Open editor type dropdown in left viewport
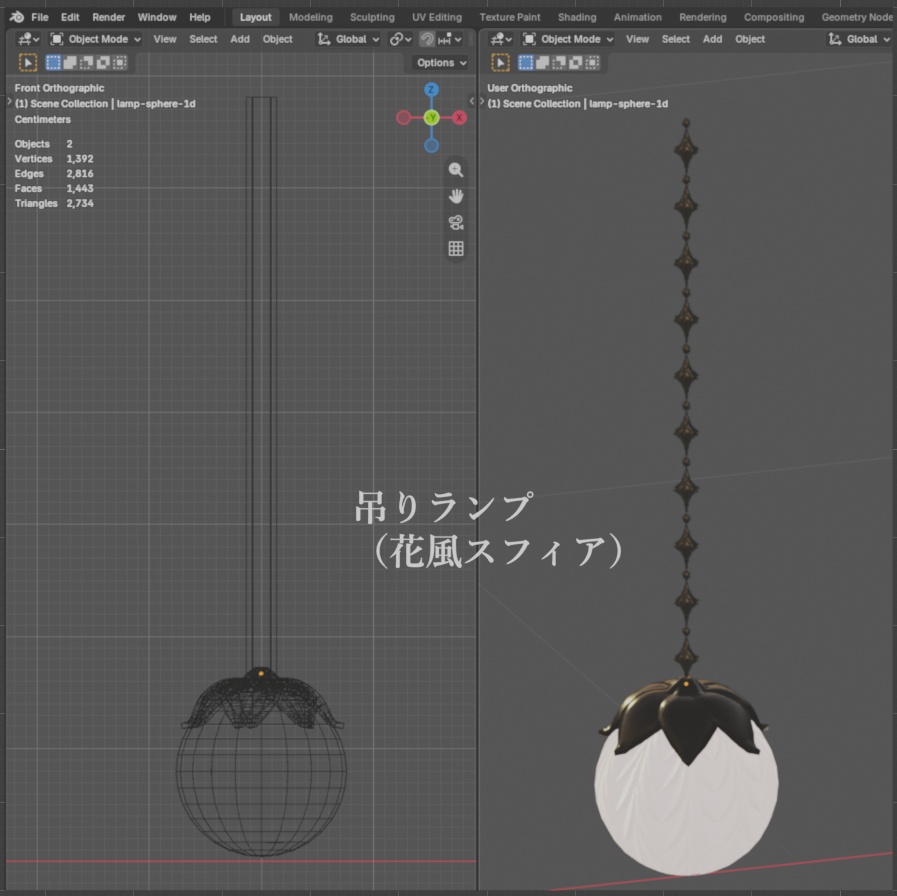 point(28,39)
